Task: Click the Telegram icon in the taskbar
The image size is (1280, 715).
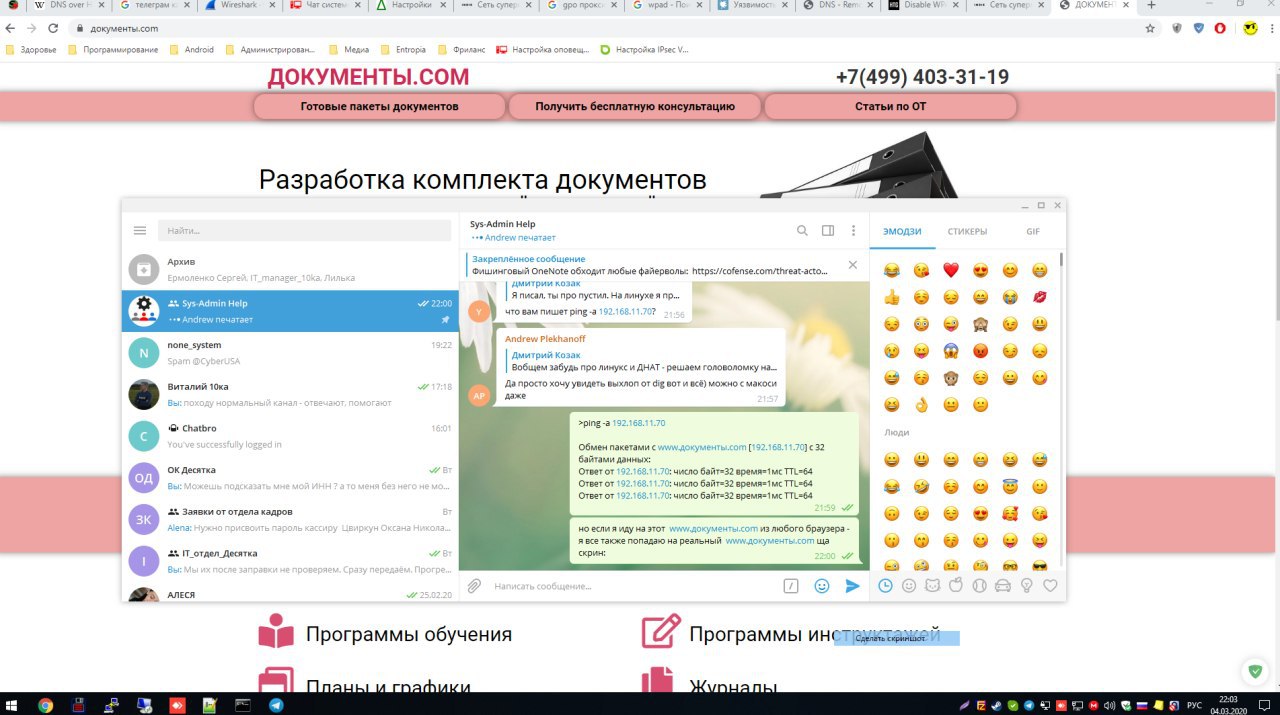Action: 275,705
